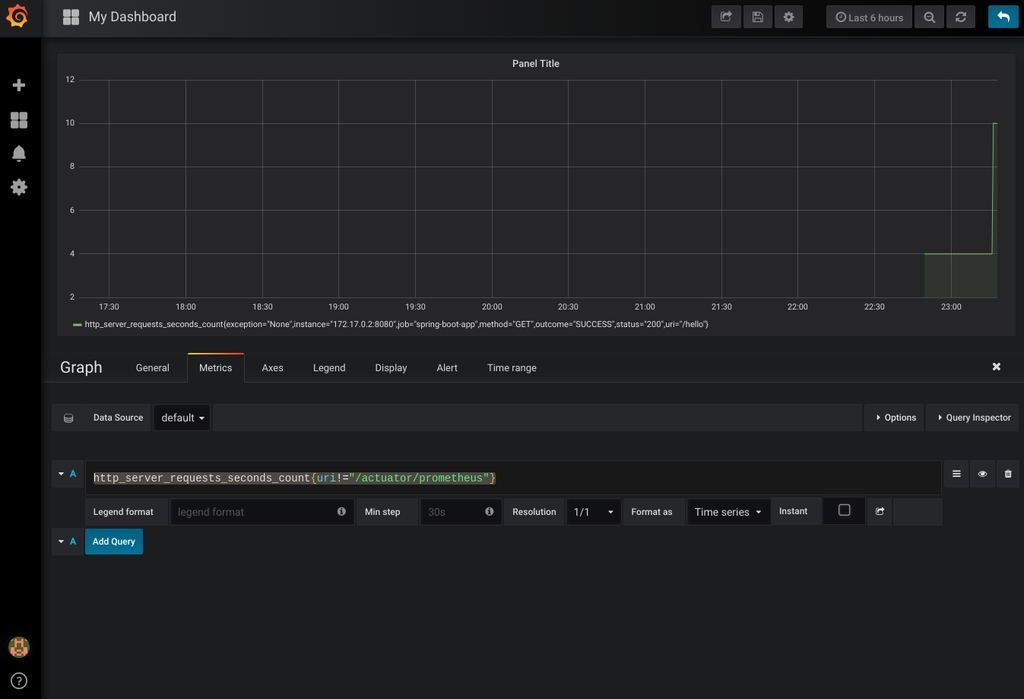Switch to the General tab
The height and width of the screenshot is (699, 1024).
coord(152,368)
